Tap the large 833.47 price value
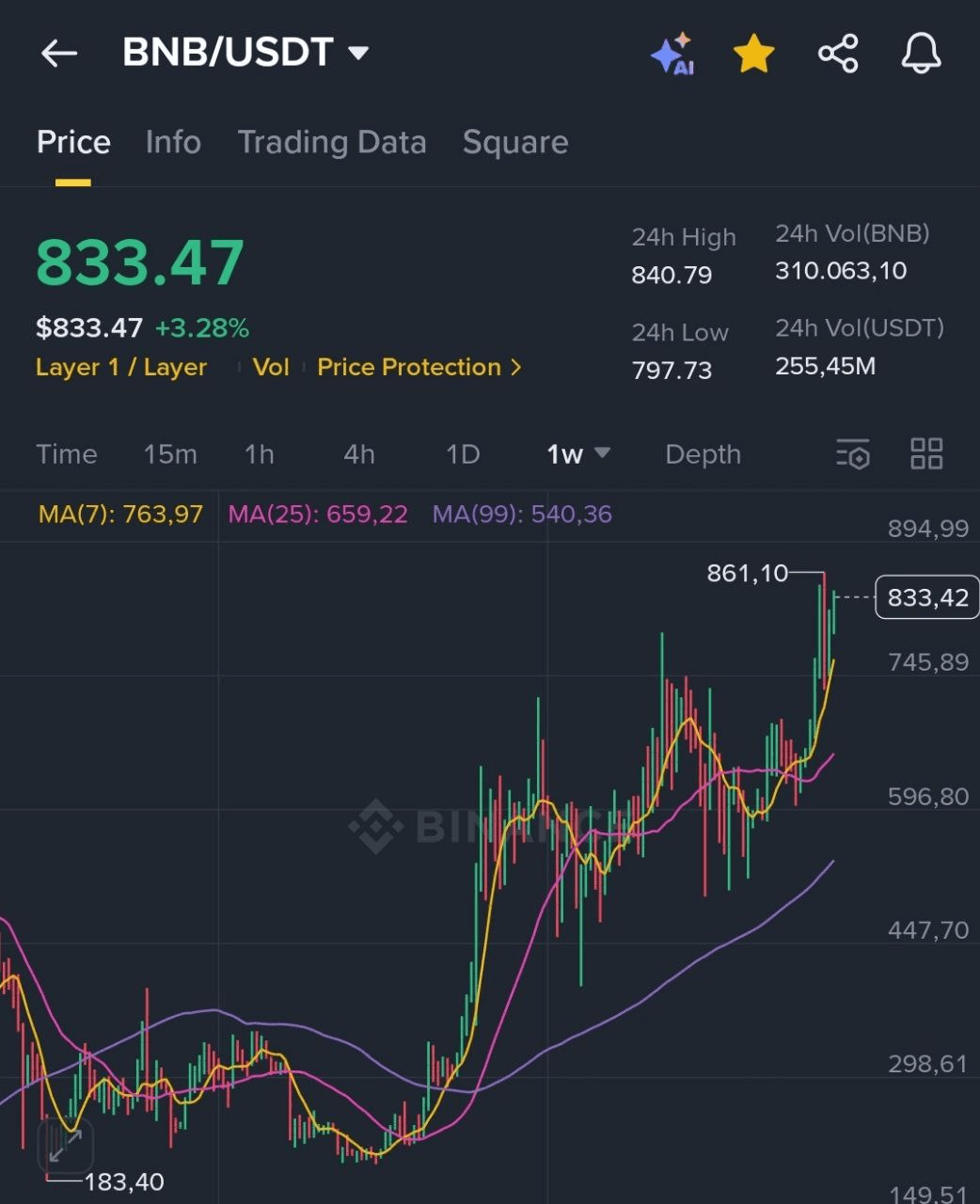Viewport: 980px width, 1204px height. pos(140,262)
